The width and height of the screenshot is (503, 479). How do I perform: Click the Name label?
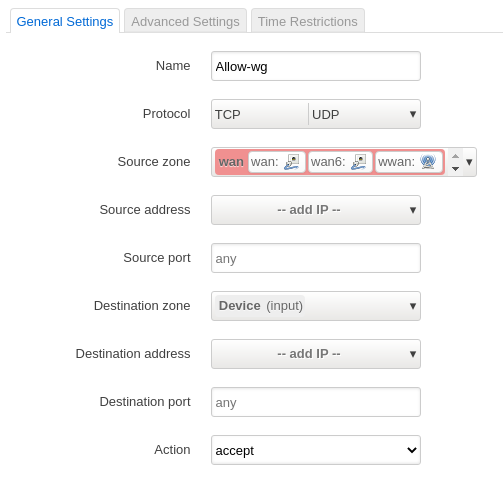pos(173,66)
